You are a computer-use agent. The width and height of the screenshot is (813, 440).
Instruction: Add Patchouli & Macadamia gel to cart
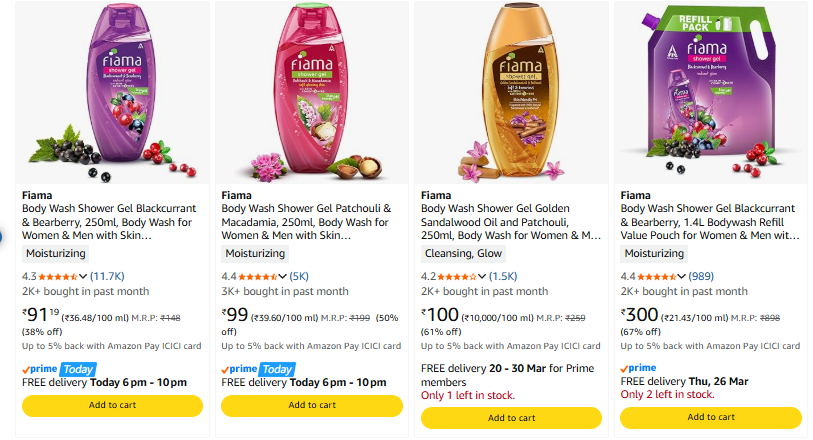pos(311,405)
